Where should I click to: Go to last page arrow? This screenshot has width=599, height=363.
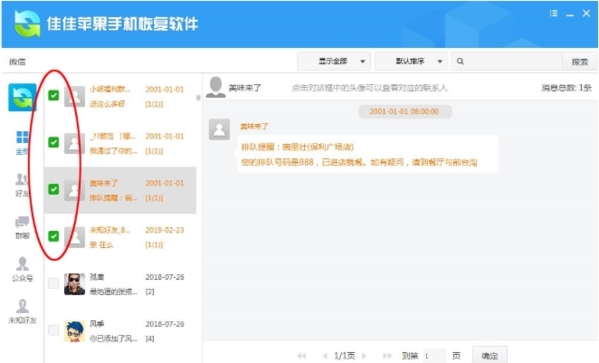point(387,356)
